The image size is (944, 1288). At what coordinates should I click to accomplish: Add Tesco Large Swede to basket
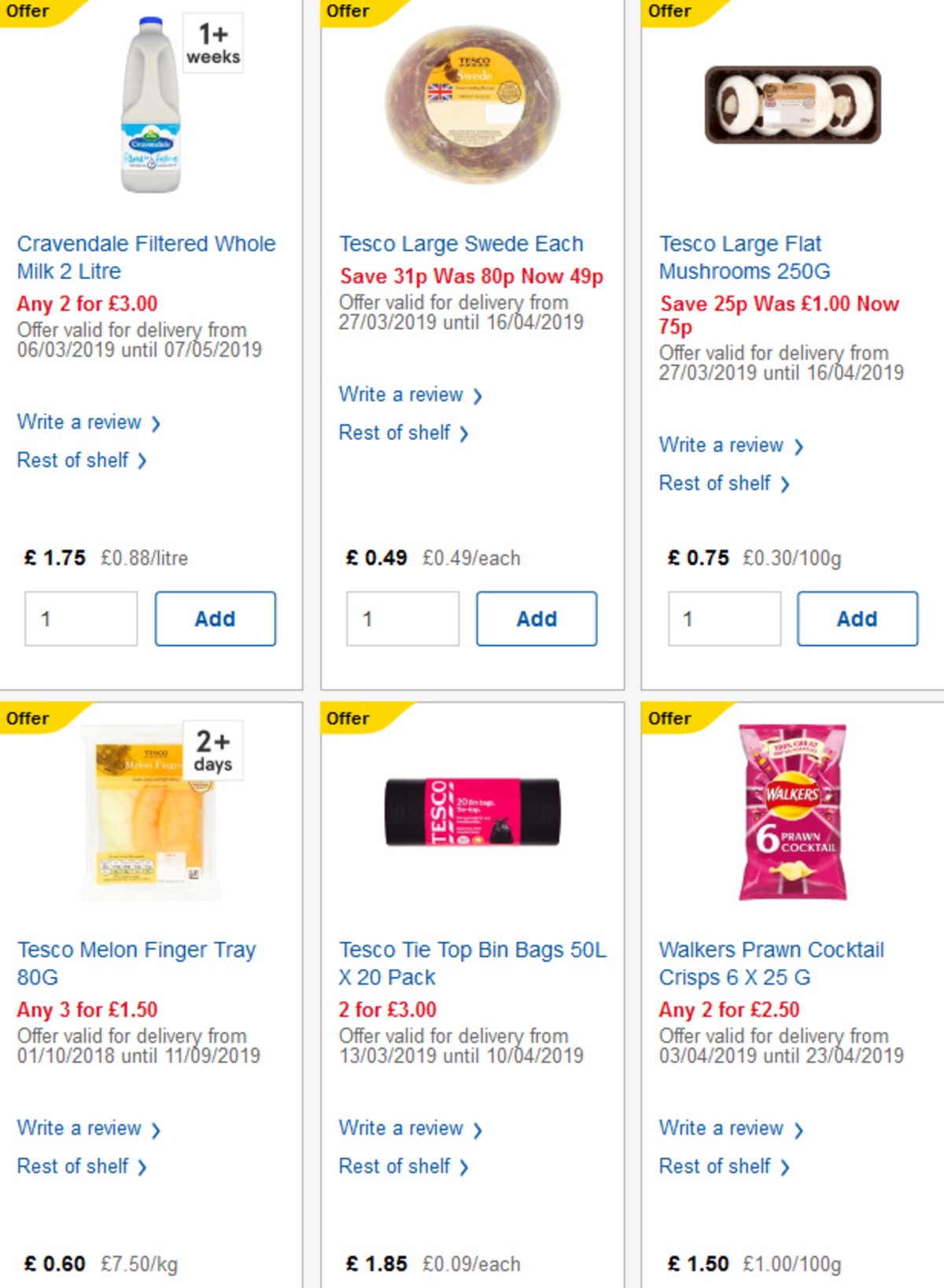click(537, 618)
